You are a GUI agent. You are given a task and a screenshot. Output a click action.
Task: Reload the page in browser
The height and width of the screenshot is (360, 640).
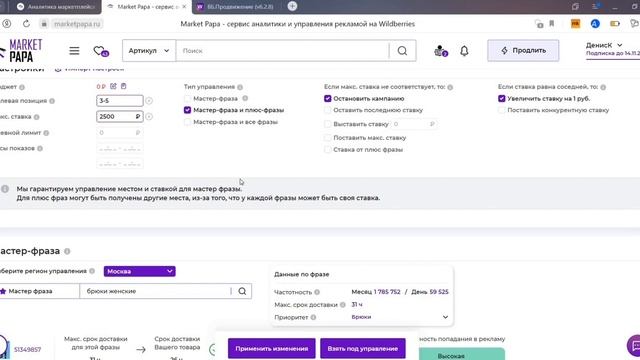pos(26,24)
